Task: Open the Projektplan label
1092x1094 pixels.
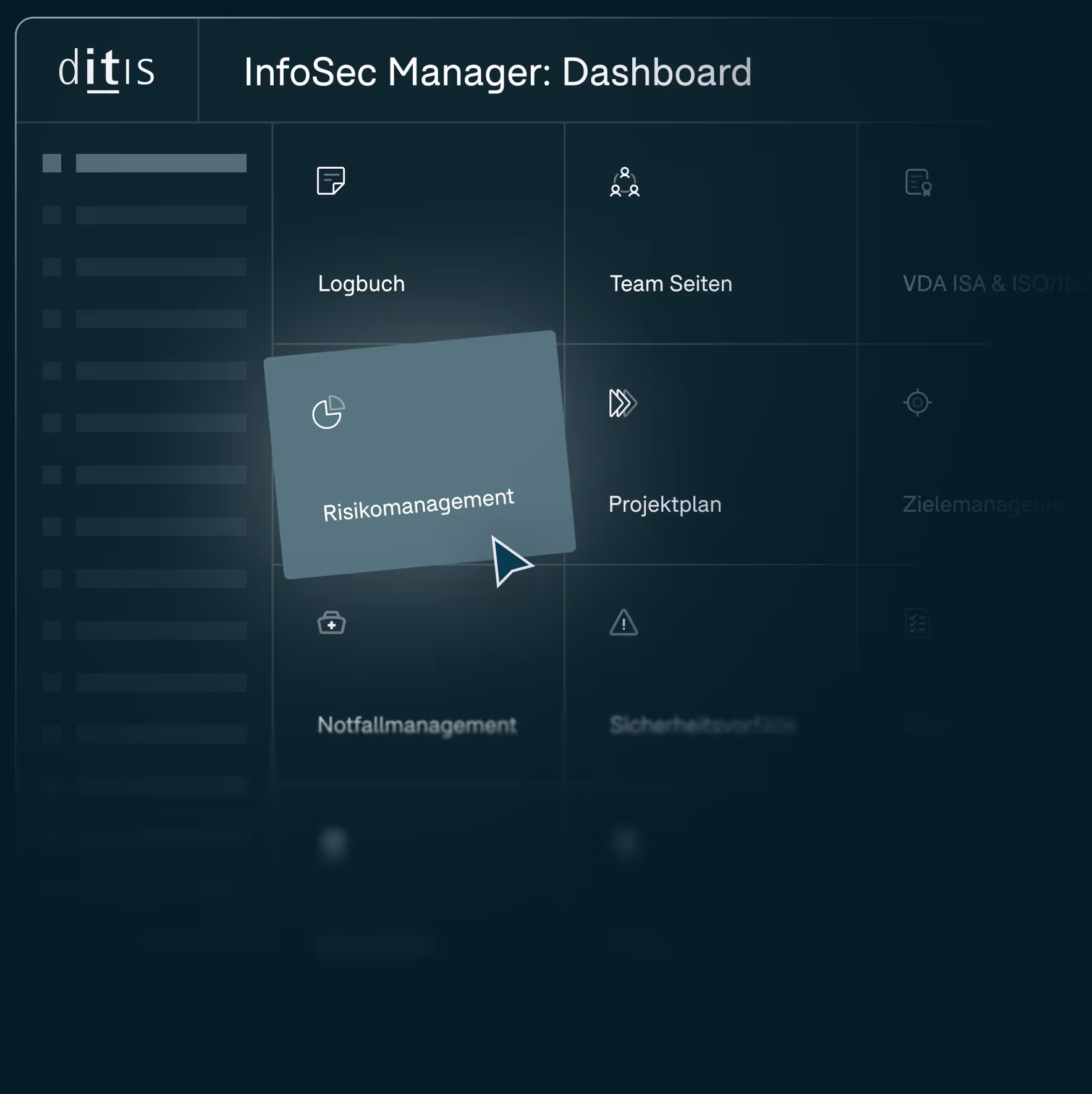Action: point(665,504)
